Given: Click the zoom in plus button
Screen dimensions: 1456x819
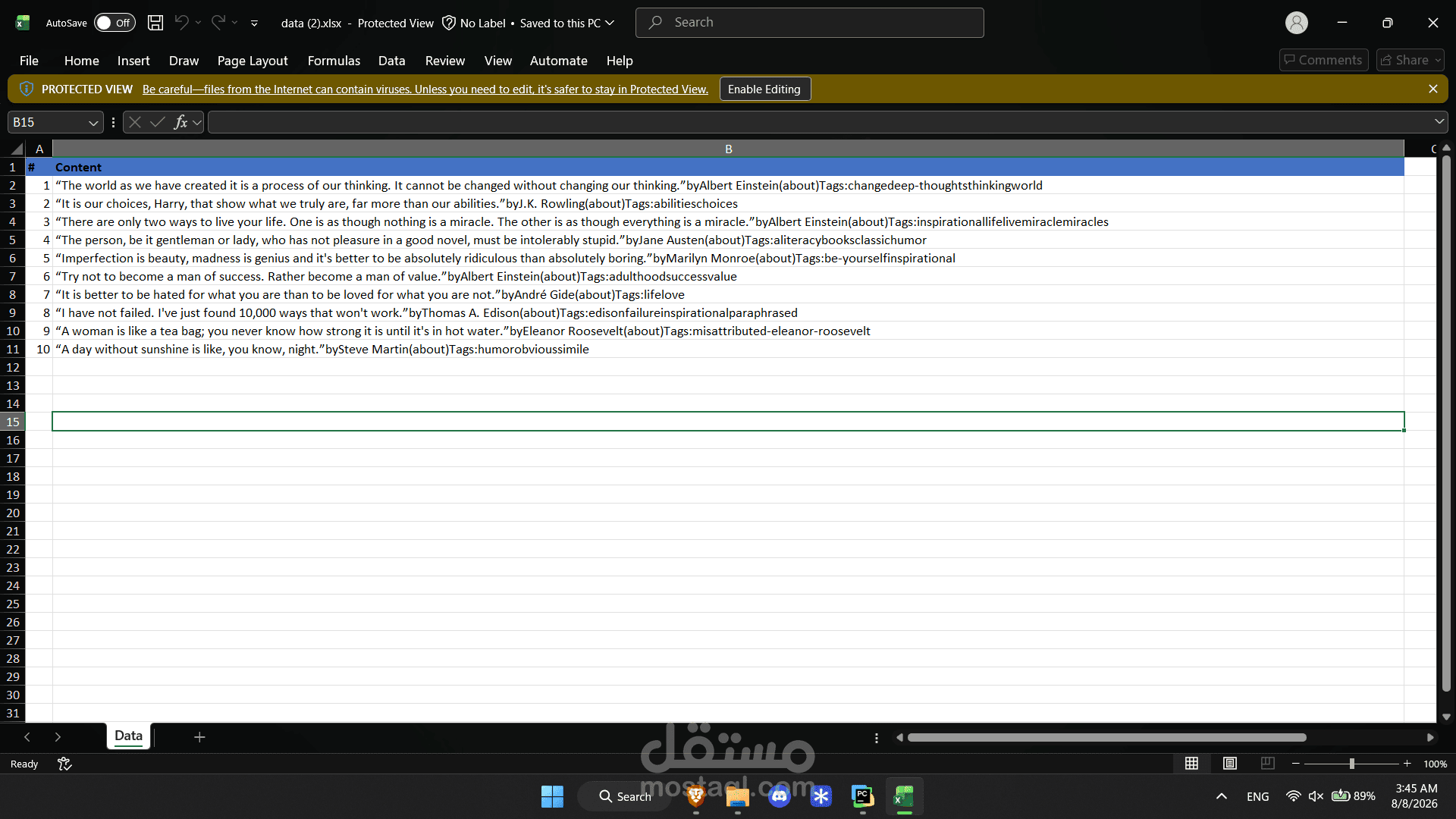Looking at the screenshot, I should [x=1407, y=764].
